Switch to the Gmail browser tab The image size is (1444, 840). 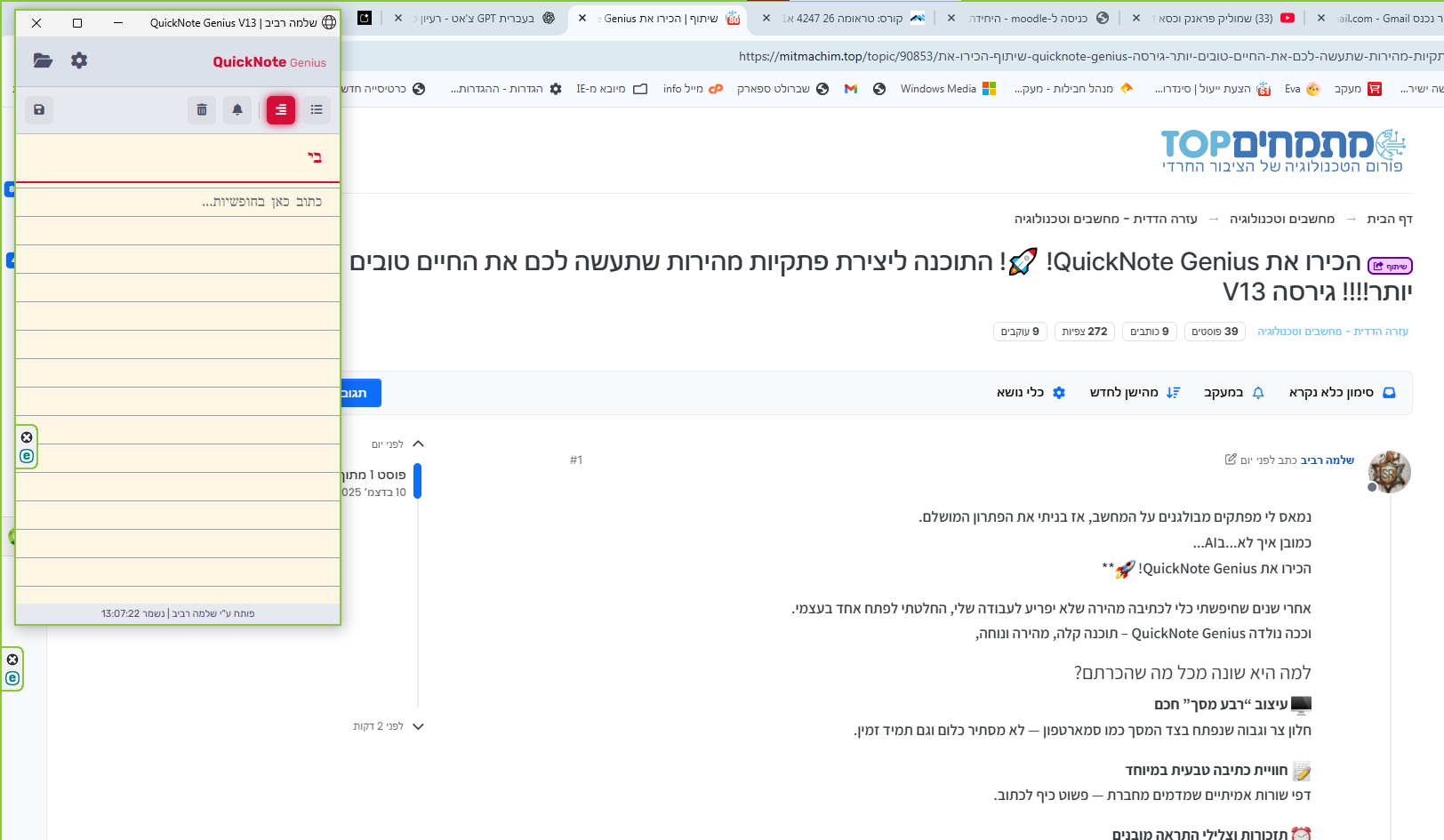click(x=1388, y=18)
